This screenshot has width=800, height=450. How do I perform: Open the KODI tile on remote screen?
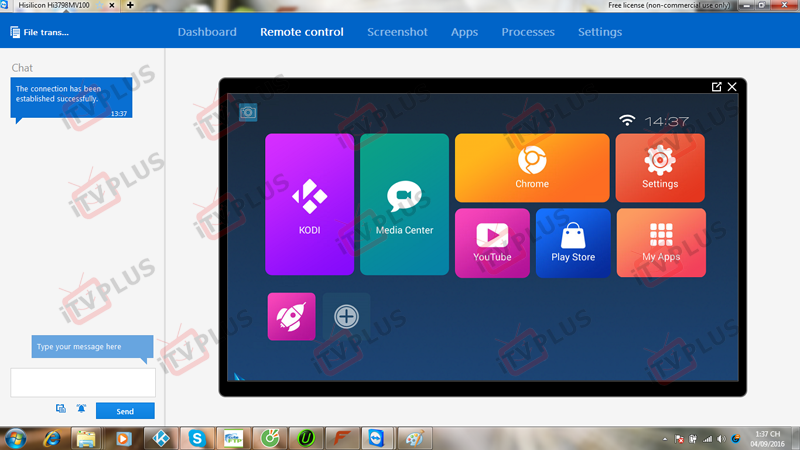click(x=309, y=204)
